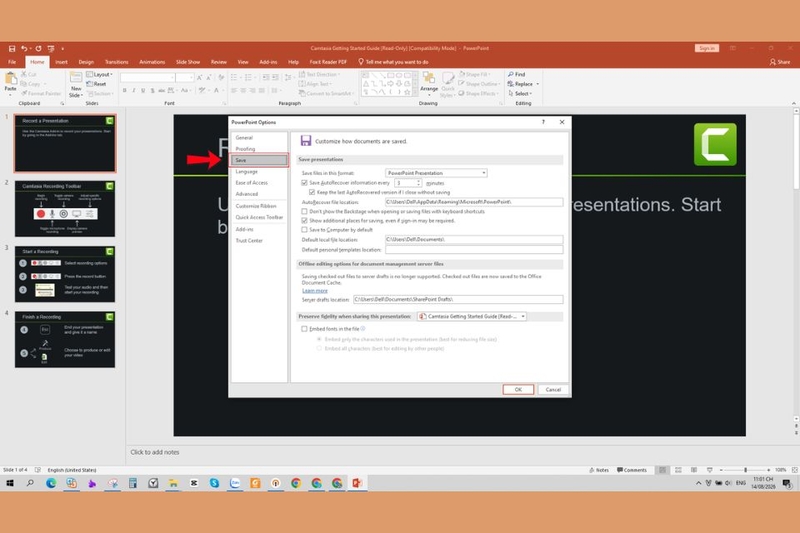This screenshot has width=800, height=533.
Task: Open the Notes pane from status bar
Action: [x=598, y=470]
